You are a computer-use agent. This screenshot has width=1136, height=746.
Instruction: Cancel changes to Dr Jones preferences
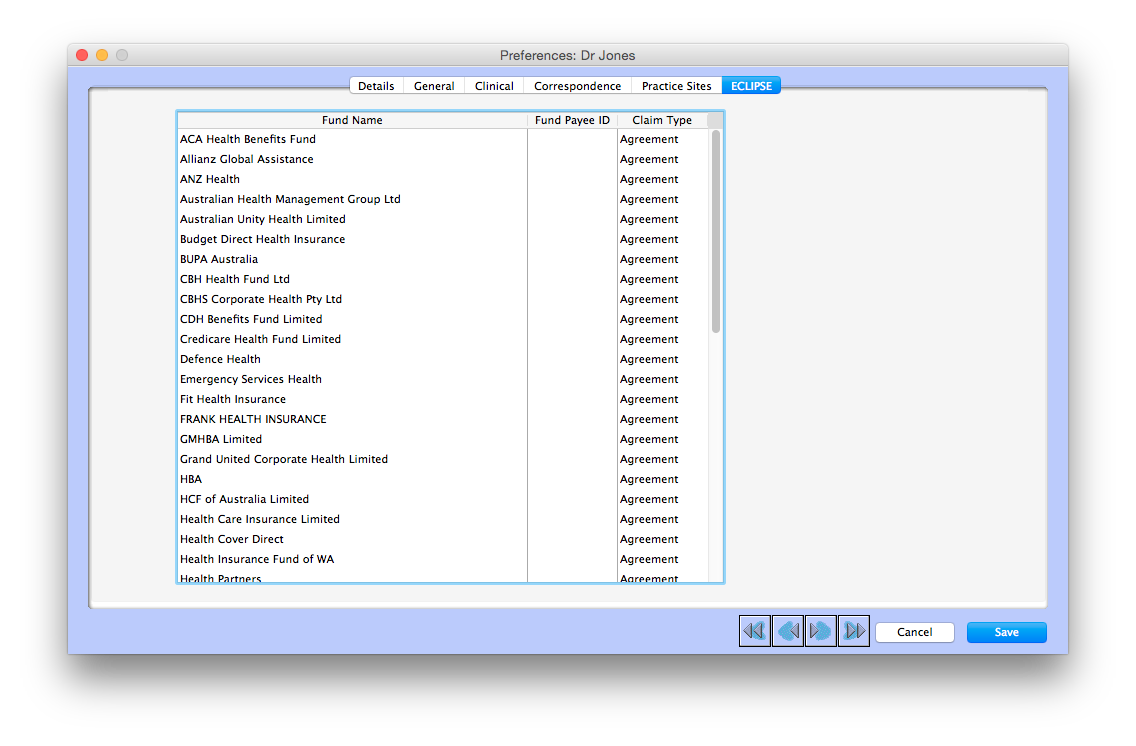914,632
